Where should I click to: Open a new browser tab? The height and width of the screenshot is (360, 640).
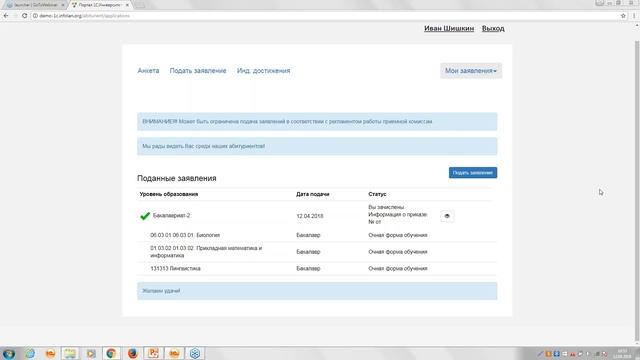[140, 5]
